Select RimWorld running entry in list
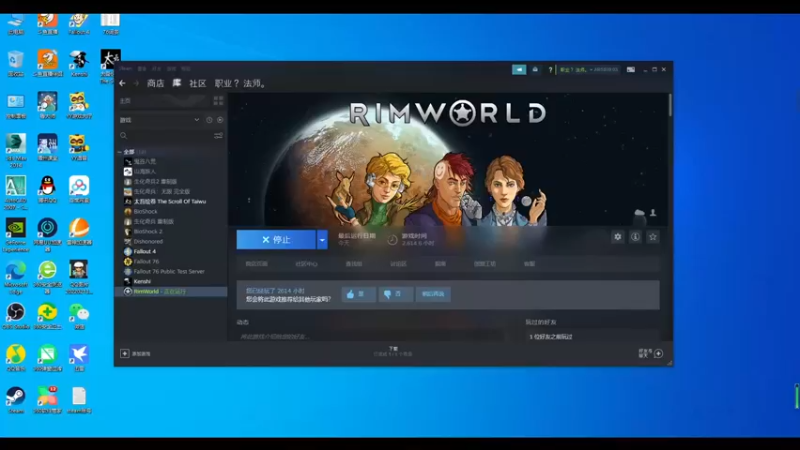 point(171,291)
